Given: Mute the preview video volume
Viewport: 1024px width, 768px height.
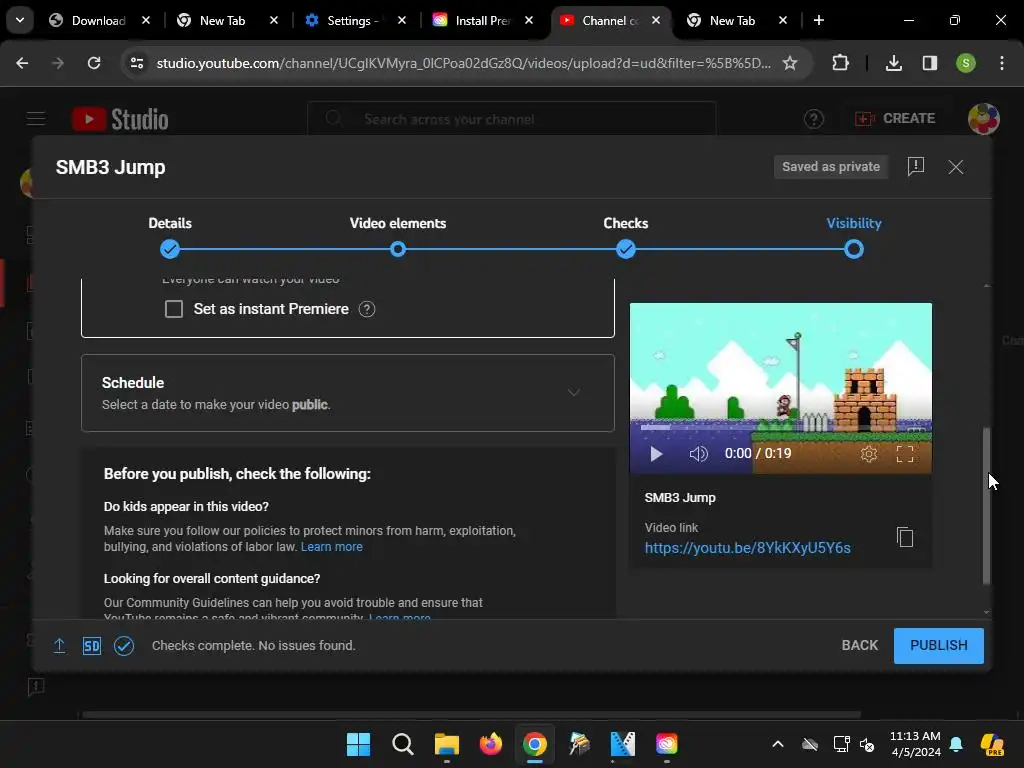Looking at the screenshot, I should pyautogui.click(x=698, y=453).
